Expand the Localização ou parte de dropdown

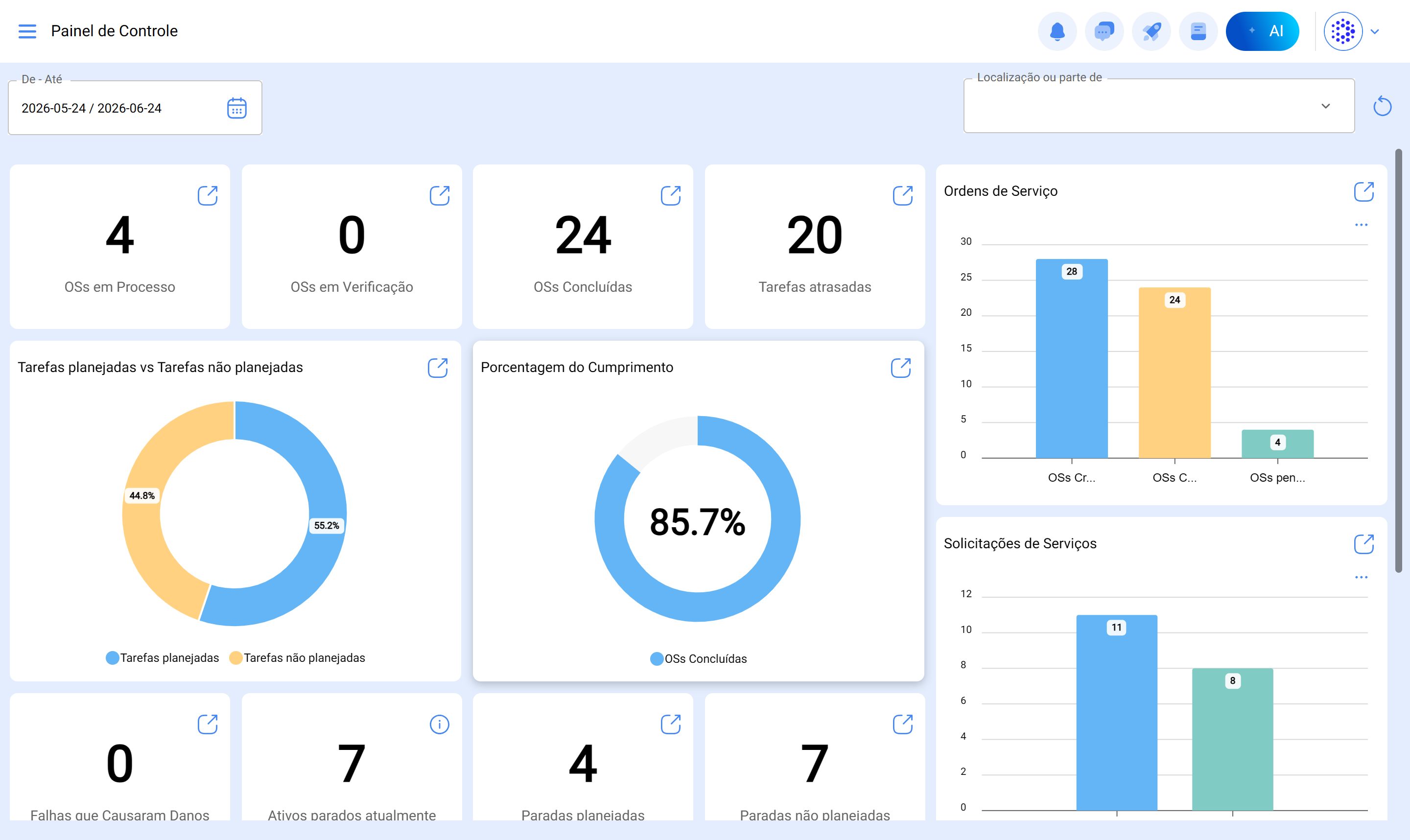(1159, 106)
